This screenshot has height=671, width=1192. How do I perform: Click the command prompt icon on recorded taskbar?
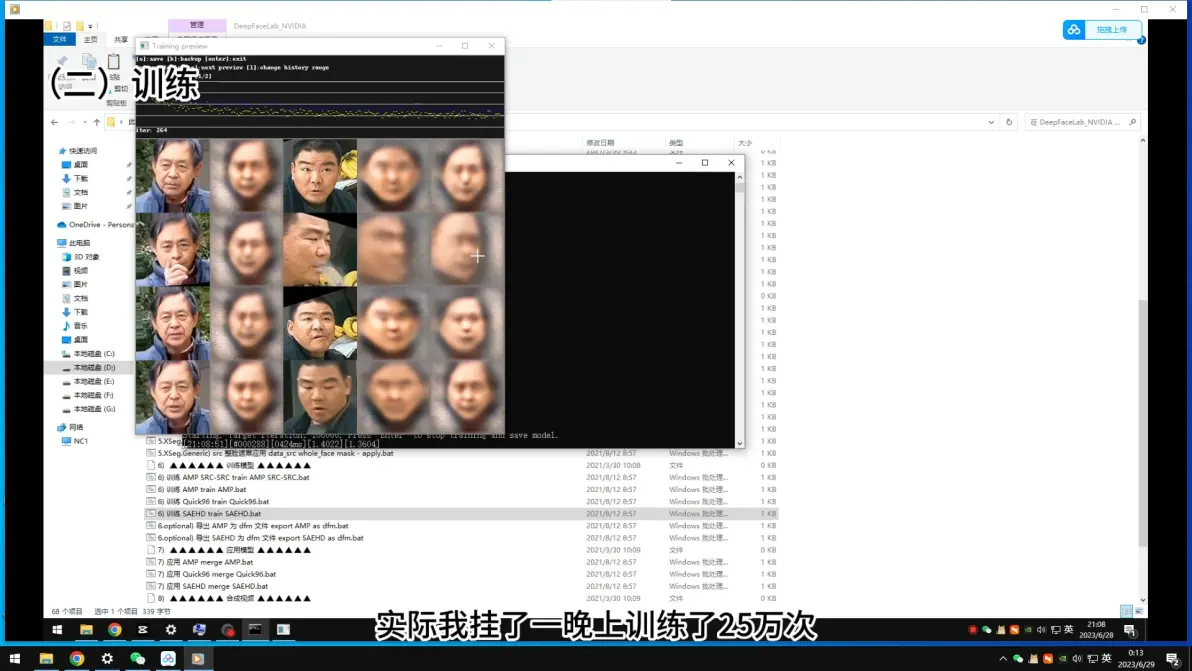(255, 630)
